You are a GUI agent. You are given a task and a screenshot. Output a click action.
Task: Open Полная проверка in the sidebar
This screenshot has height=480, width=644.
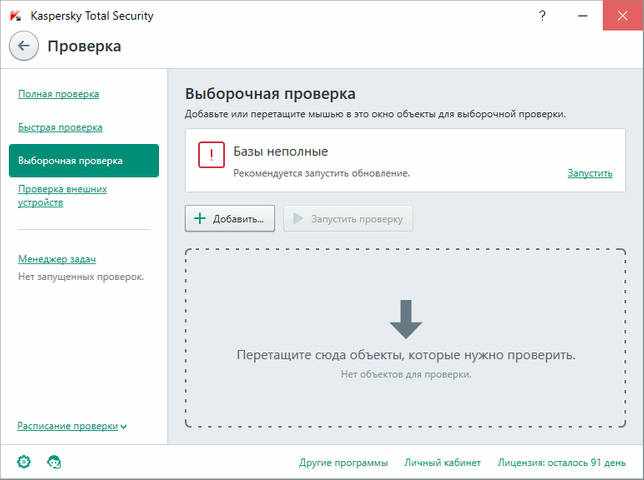click(59, 94)
